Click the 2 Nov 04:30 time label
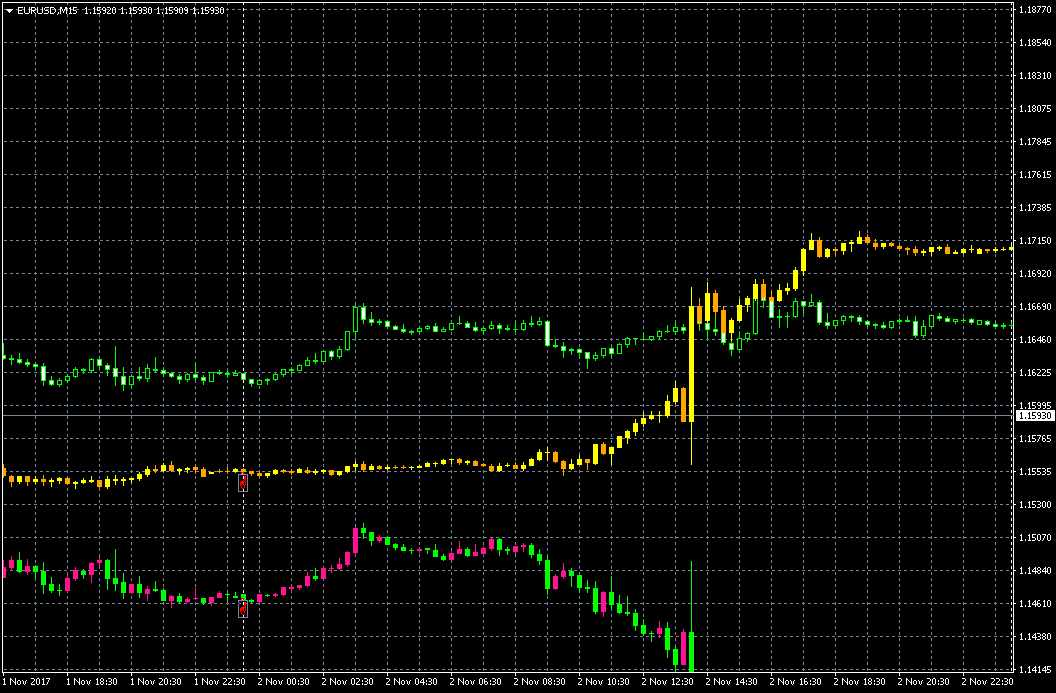 413,682
